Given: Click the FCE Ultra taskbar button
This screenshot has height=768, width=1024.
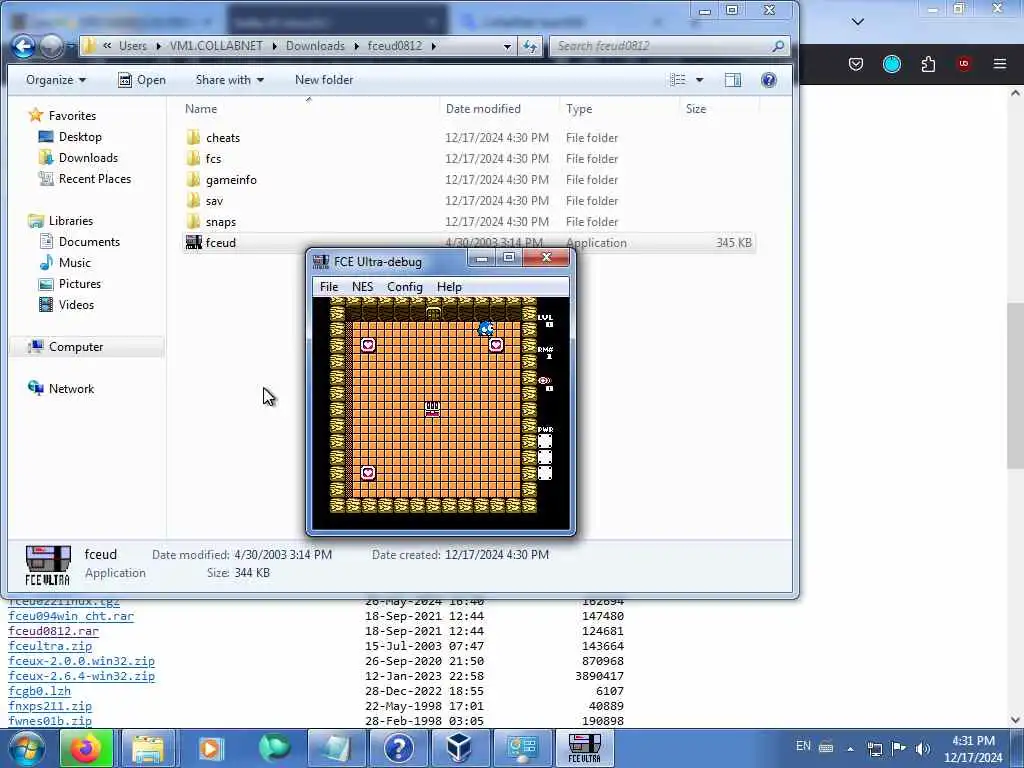Looking at the screenshot, I should [584, 748].
